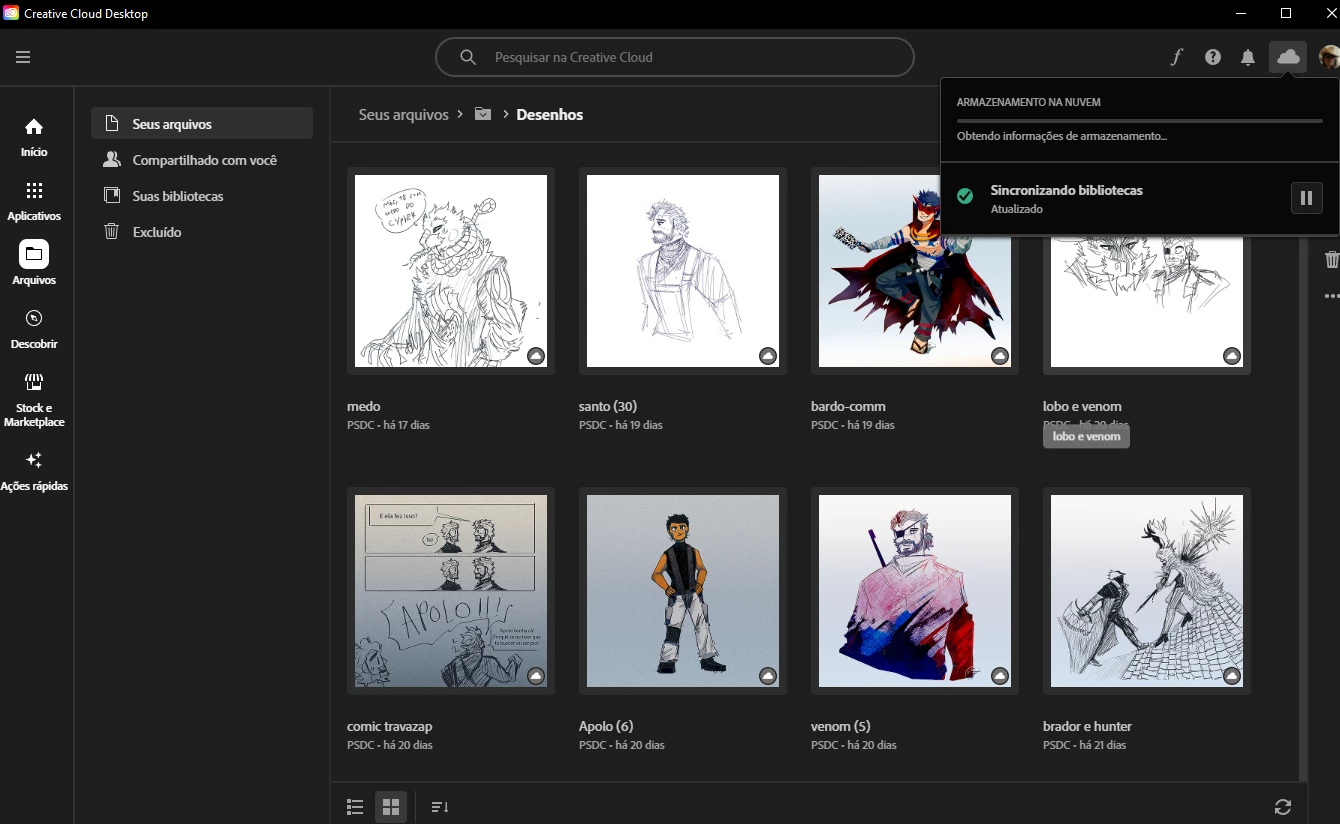Click the comic travazap file name

point(390,726)
